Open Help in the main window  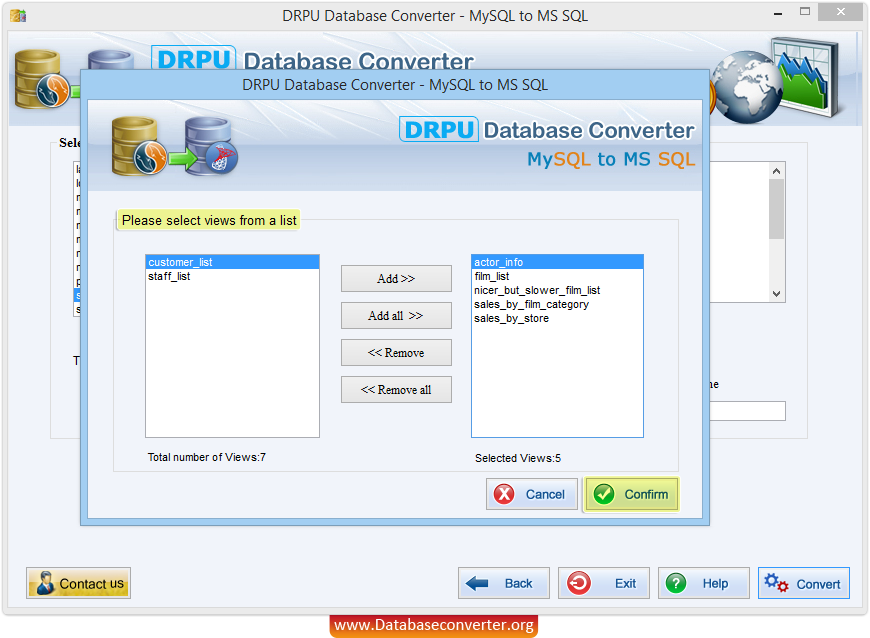(704, 583)
